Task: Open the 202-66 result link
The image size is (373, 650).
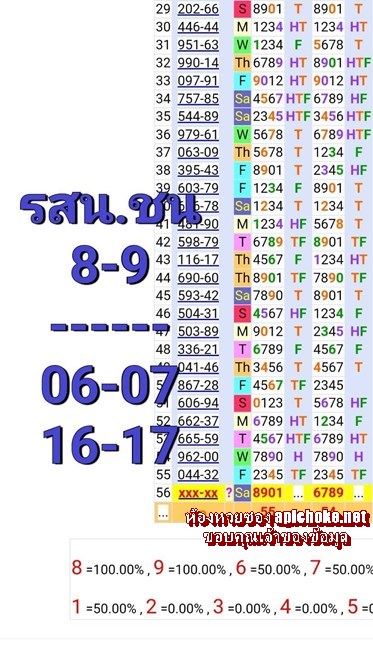Action: tap(198, 9)
